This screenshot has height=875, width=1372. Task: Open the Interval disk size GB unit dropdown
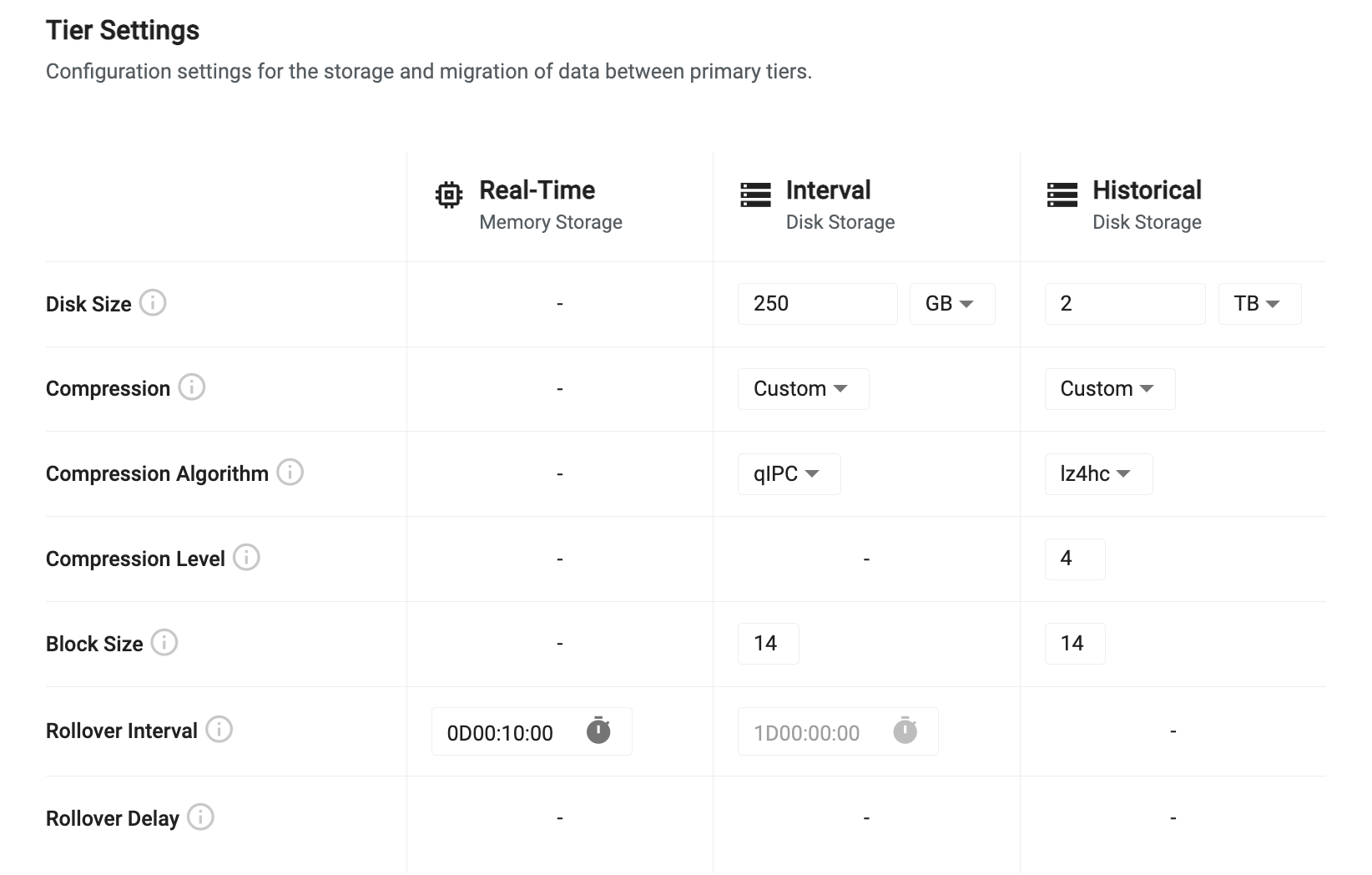(x=951, y=304)
